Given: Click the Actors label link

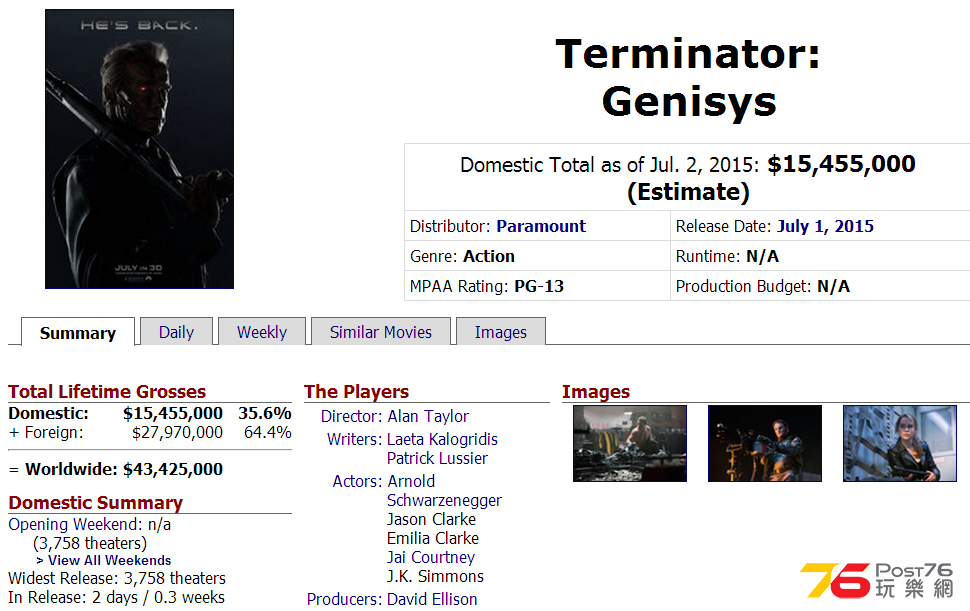Looking at the screenshot, I should coord(358,481).
